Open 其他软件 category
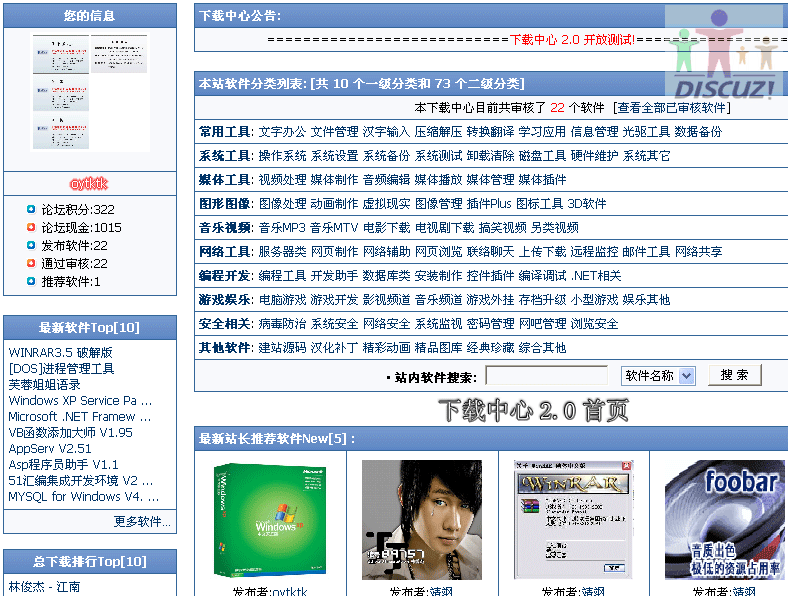This screenshot has width=788, height=596. pyautogui.click(x=224, y=348)
